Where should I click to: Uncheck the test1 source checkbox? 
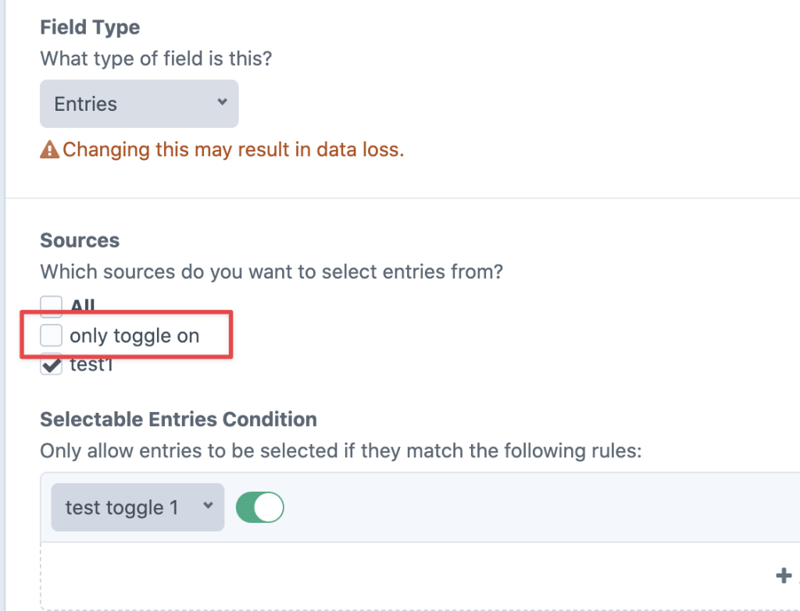point(51,366)
